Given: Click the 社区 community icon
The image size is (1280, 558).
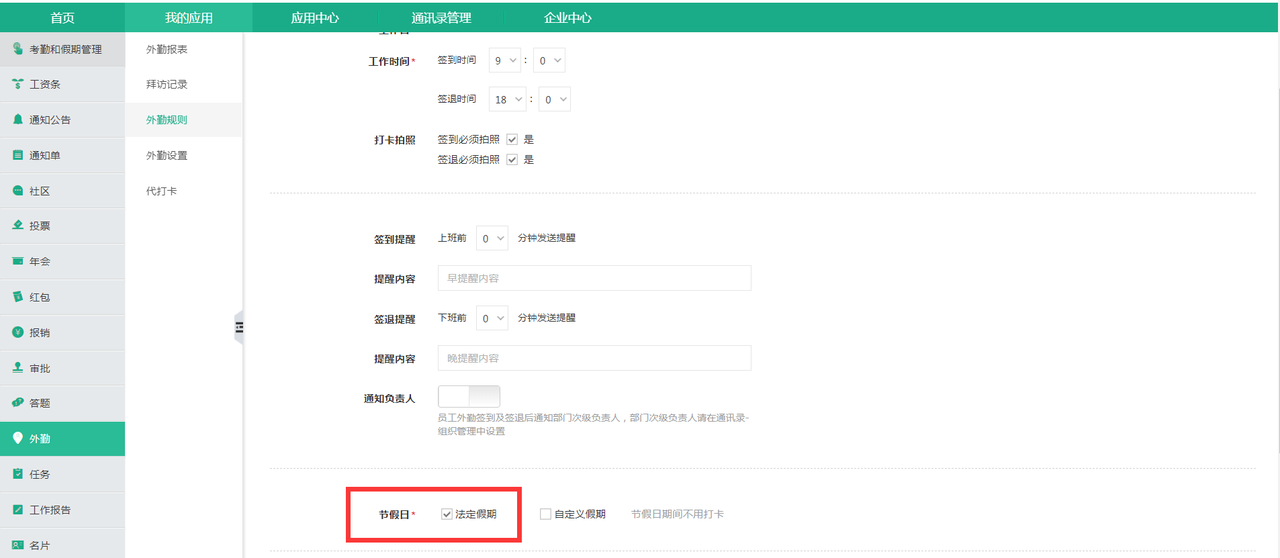Looking at the screenshot, I should click(18, 191).
